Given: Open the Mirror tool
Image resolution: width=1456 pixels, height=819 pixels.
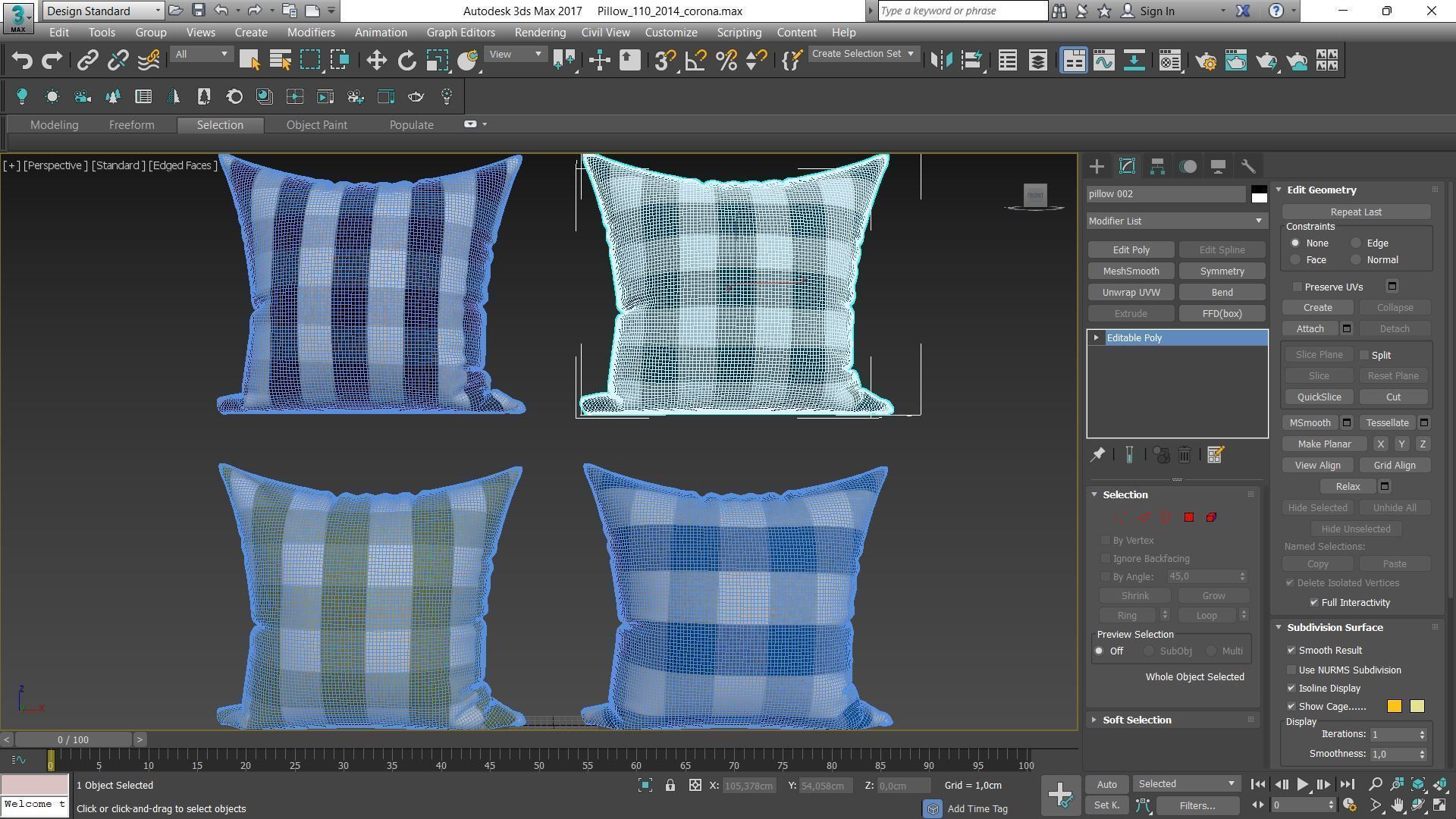Looking at the screenshot, I should [941, 61].
